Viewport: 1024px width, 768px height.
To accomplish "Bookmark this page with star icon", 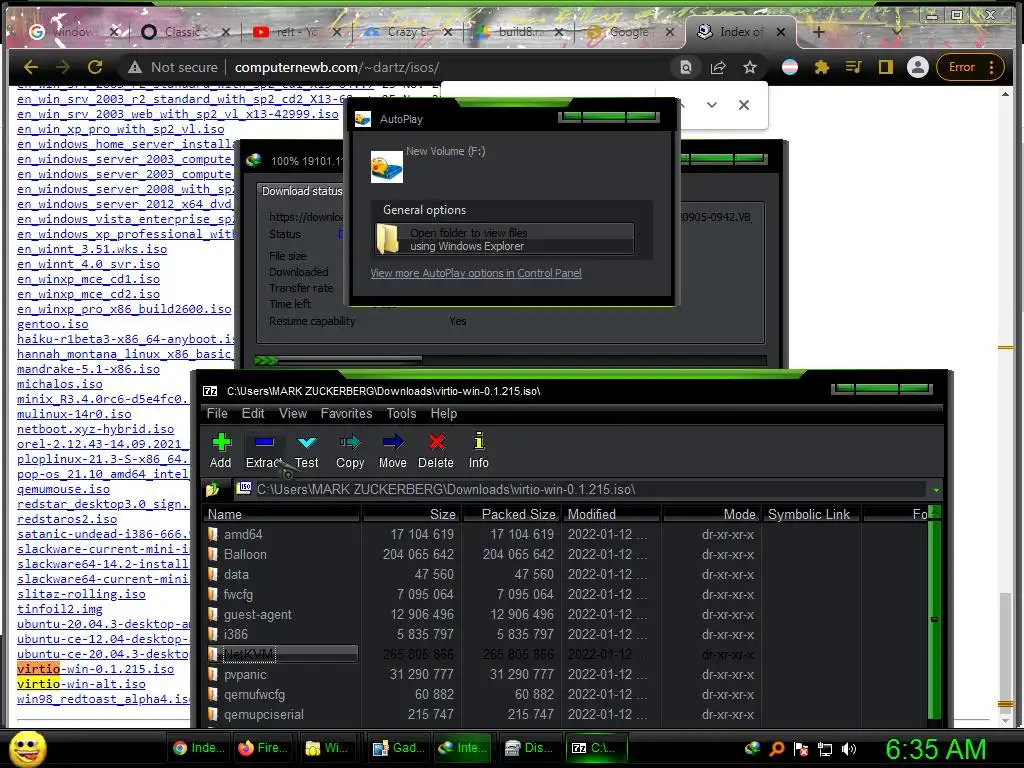I will coord(750,67).
